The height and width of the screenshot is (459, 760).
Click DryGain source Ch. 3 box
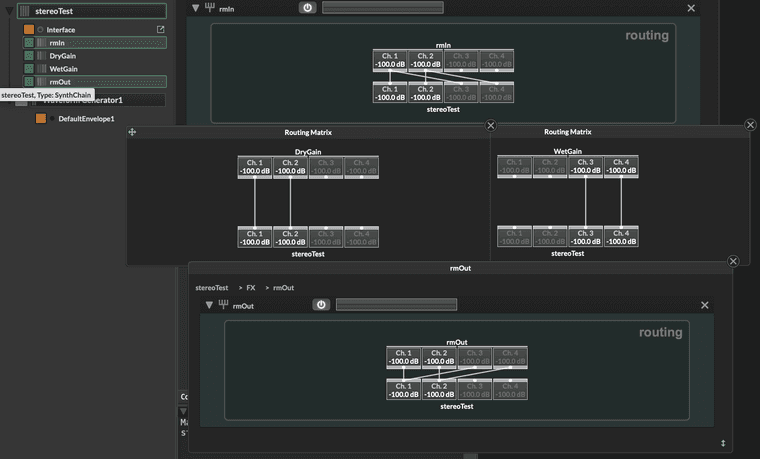pos(326,167)
